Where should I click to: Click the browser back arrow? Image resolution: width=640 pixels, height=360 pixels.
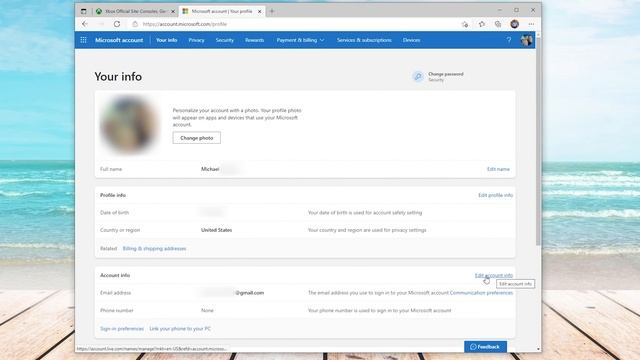[85, 24]
